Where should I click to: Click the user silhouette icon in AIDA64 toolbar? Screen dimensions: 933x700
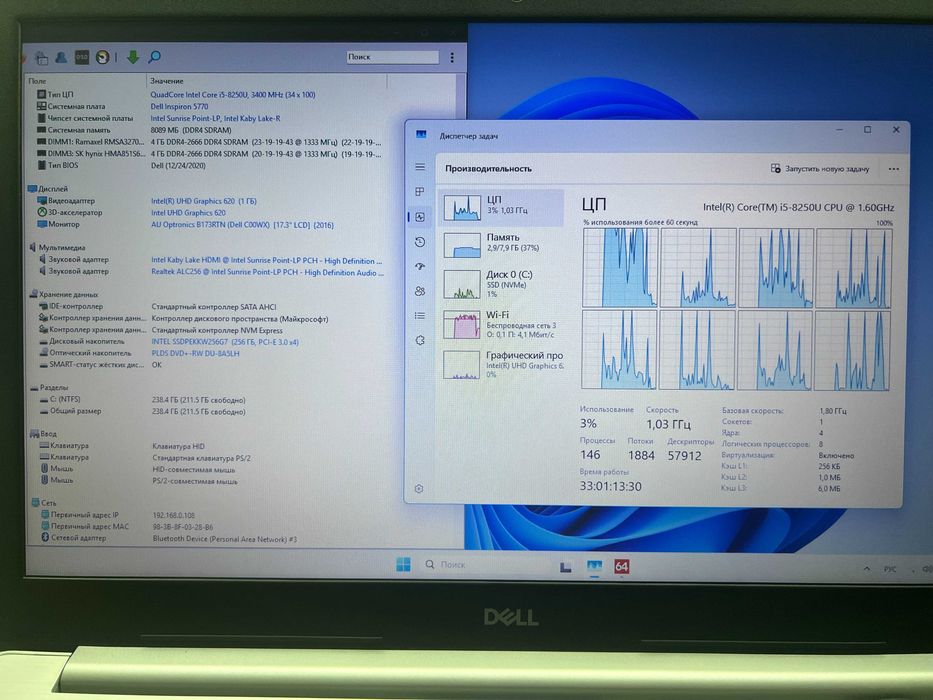(61, 57)
